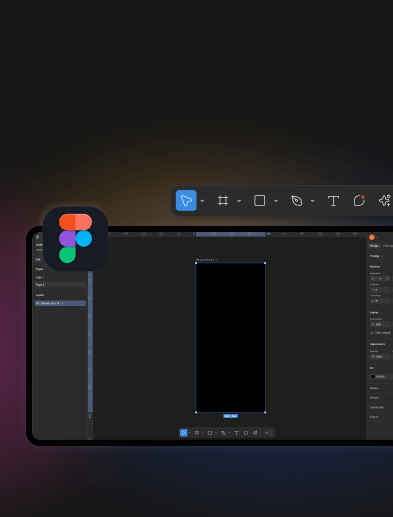Click the align left icon
The width and height of the screenshot is (393, 517).
click(x=373, y=278)
